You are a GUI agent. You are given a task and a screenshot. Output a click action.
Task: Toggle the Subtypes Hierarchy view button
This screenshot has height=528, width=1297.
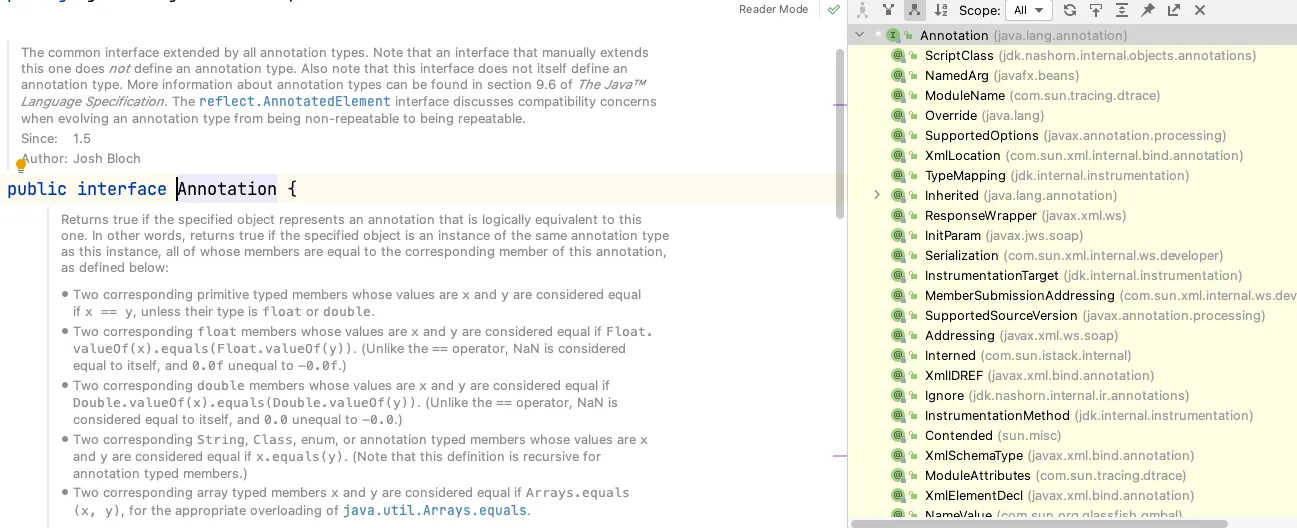[914, 10]
